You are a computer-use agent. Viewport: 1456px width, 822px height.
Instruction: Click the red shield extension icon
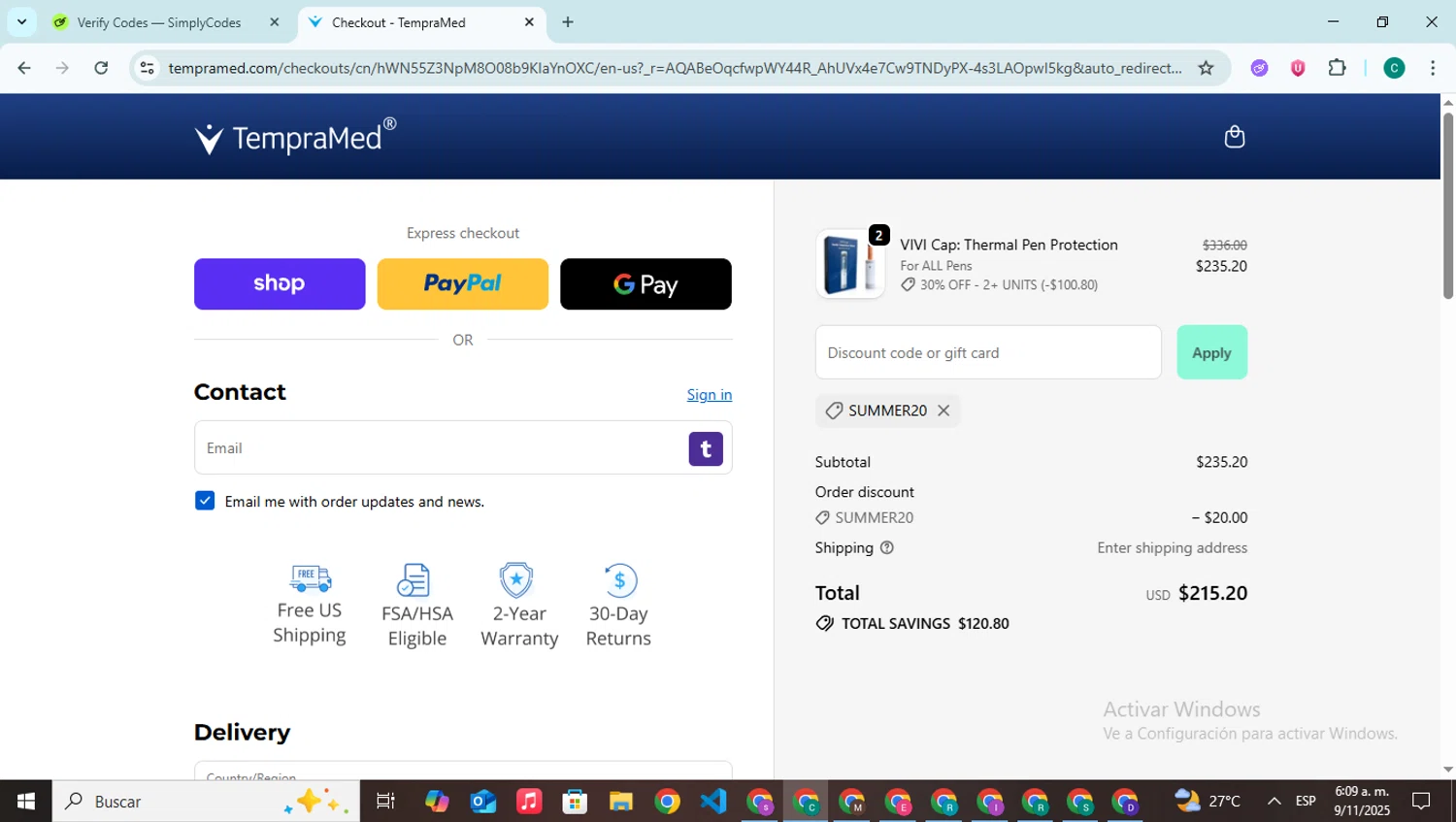pyautogui.click(x=1298, y=68)
